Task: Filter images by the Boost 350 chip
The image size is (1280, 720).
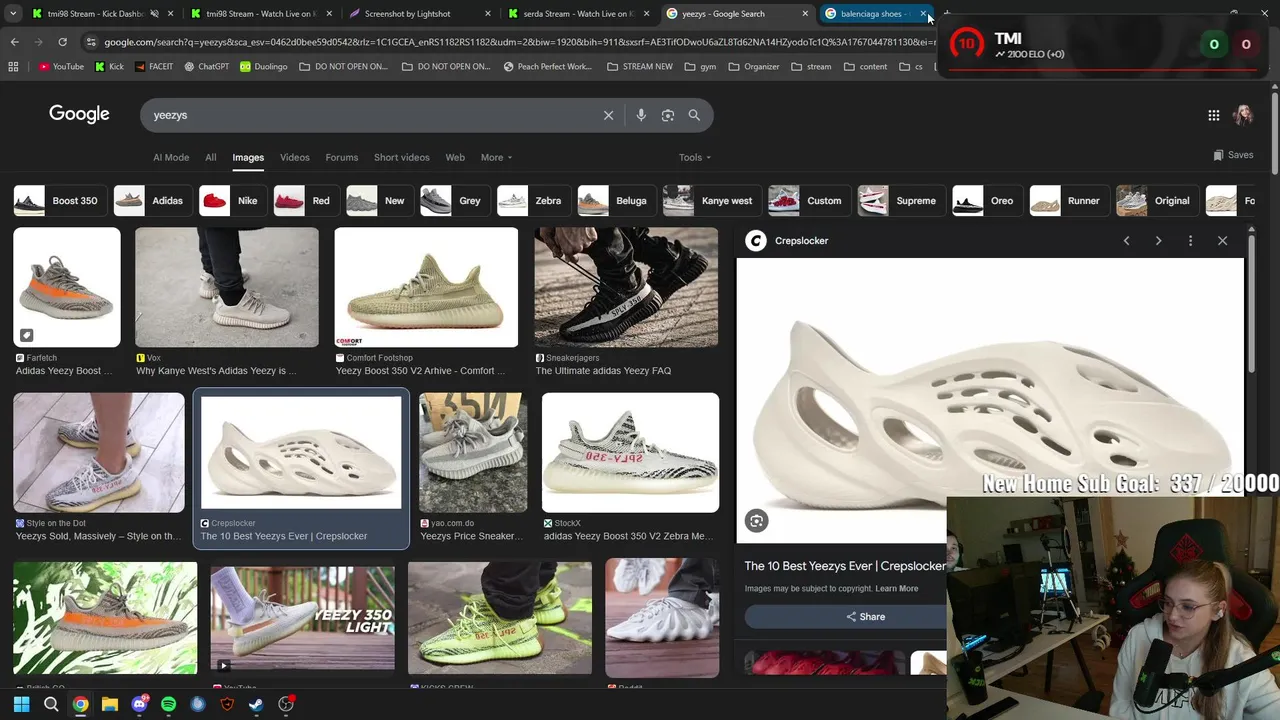Action: coord(58,201)
